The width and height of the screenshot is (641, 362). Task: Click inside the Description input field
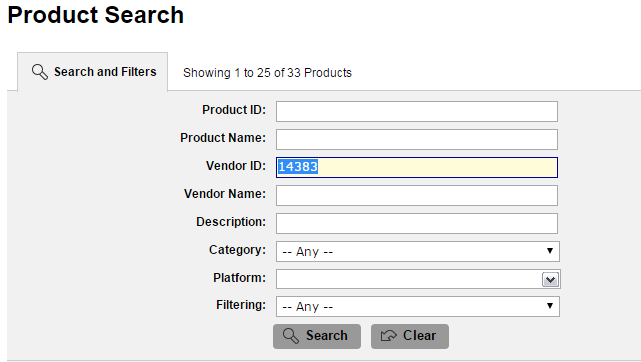click(x=417, y=223)
